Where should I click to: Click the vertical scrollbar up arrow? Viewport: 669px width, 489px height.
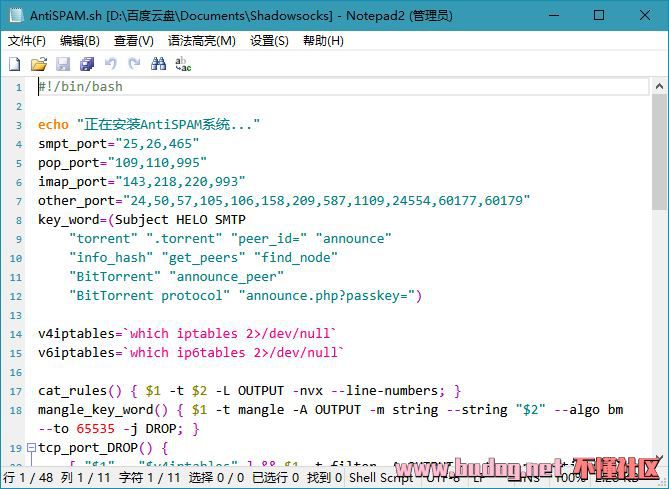[659, 86]
